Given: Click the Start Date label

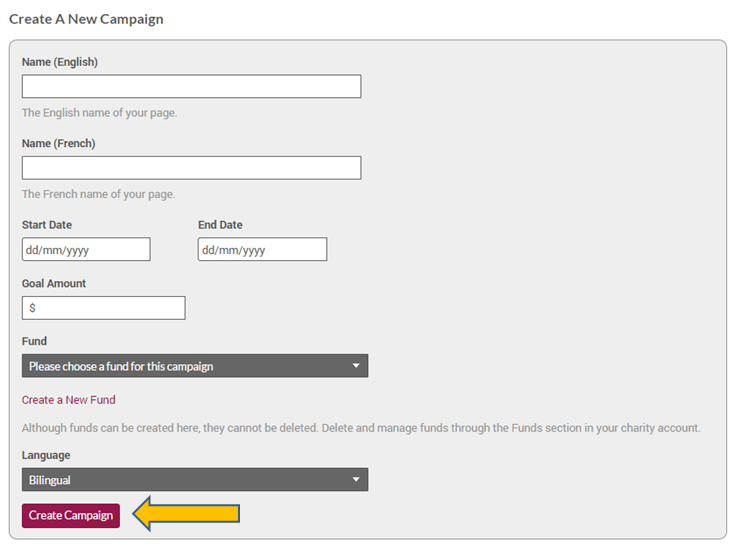Looking at the screenshot, I should 47,225.
